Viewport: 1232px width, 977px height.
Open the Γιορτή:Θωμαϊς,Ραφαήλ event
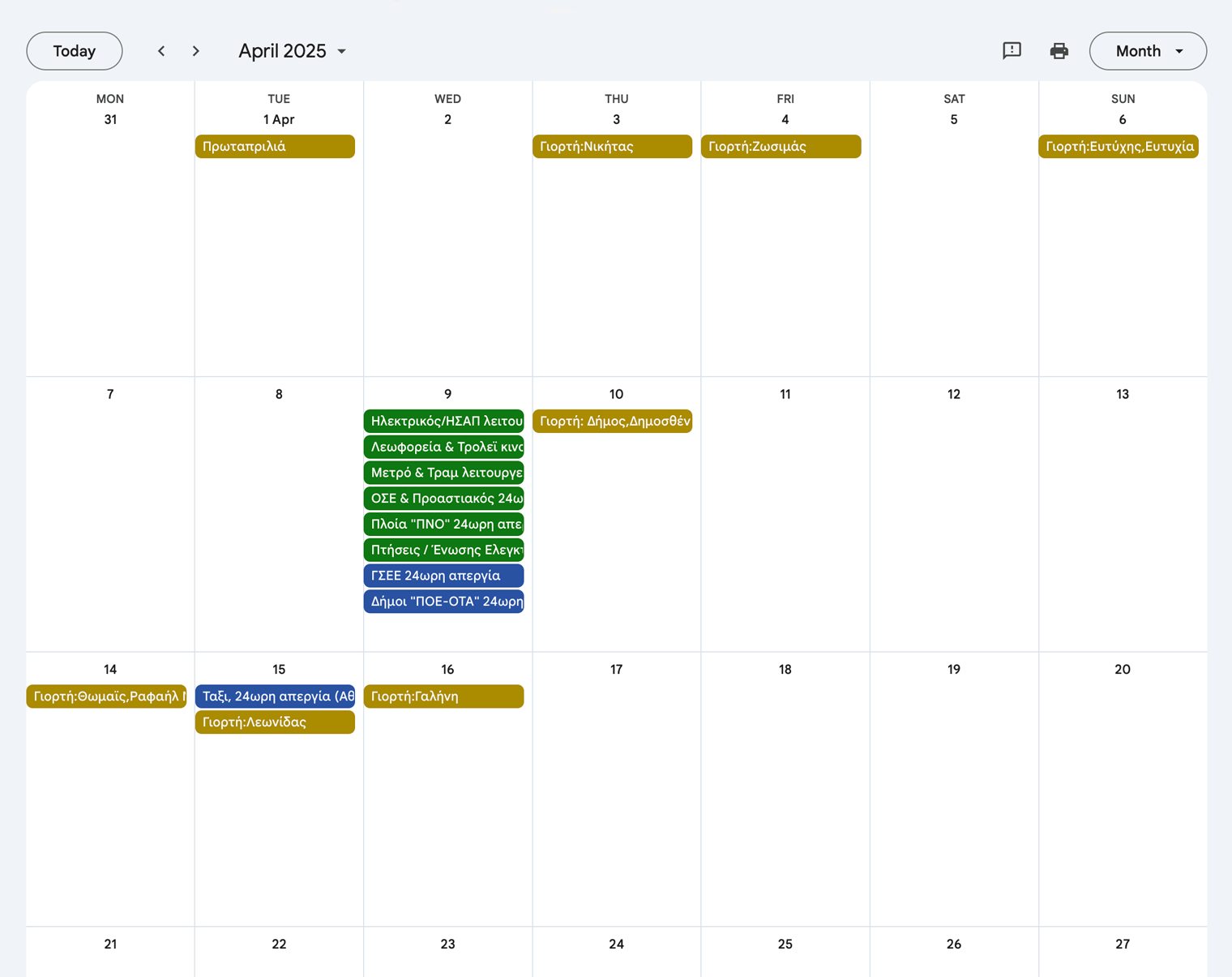[x=106, y=696]
